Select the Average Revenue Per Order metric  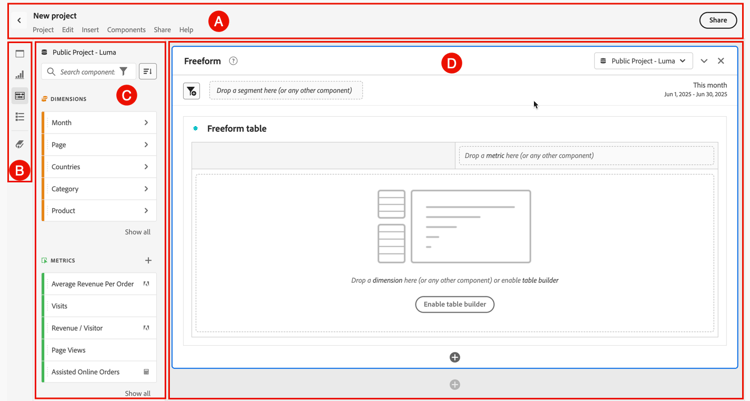tap(99, 284)
